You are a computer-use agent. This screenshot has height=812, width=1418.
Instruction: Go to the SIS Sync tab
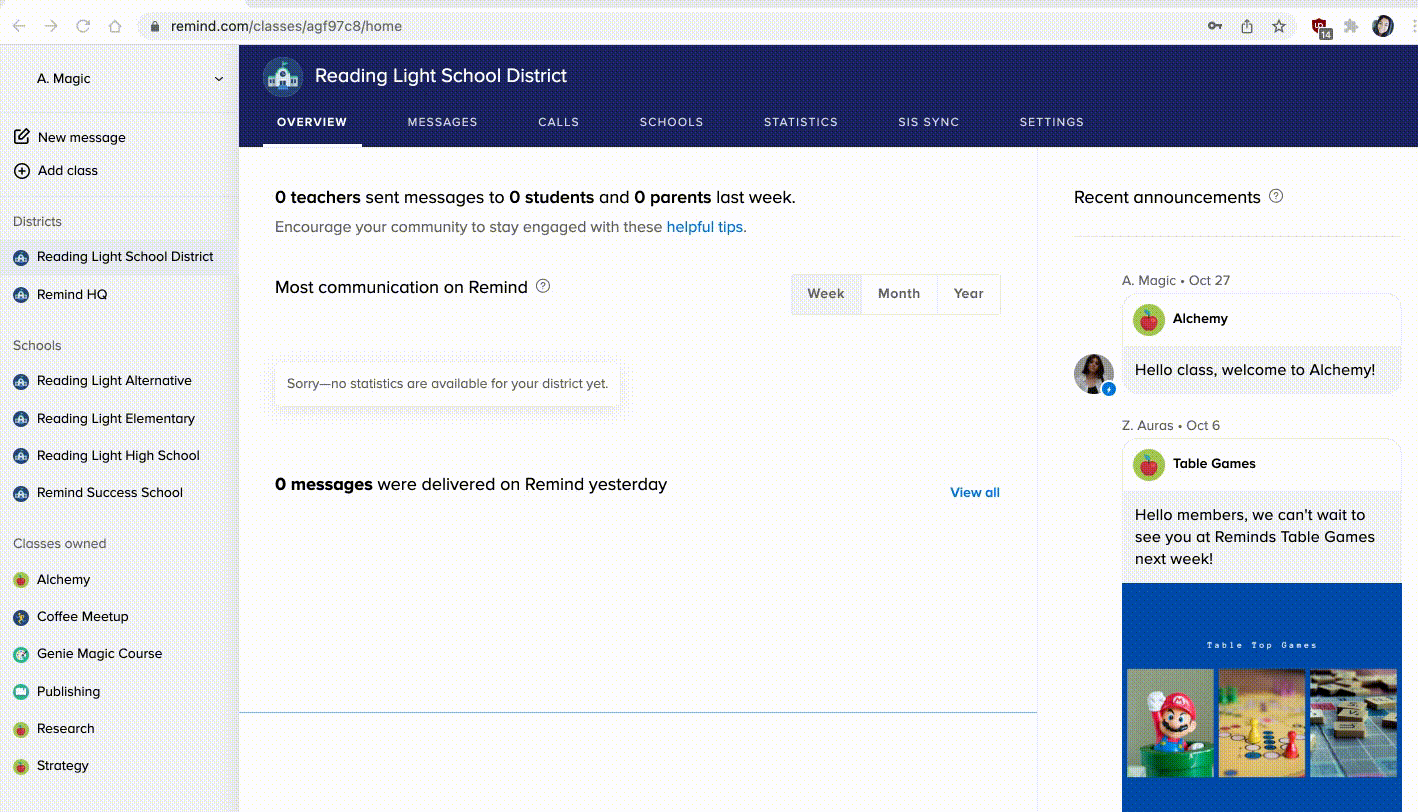(928, 122)
